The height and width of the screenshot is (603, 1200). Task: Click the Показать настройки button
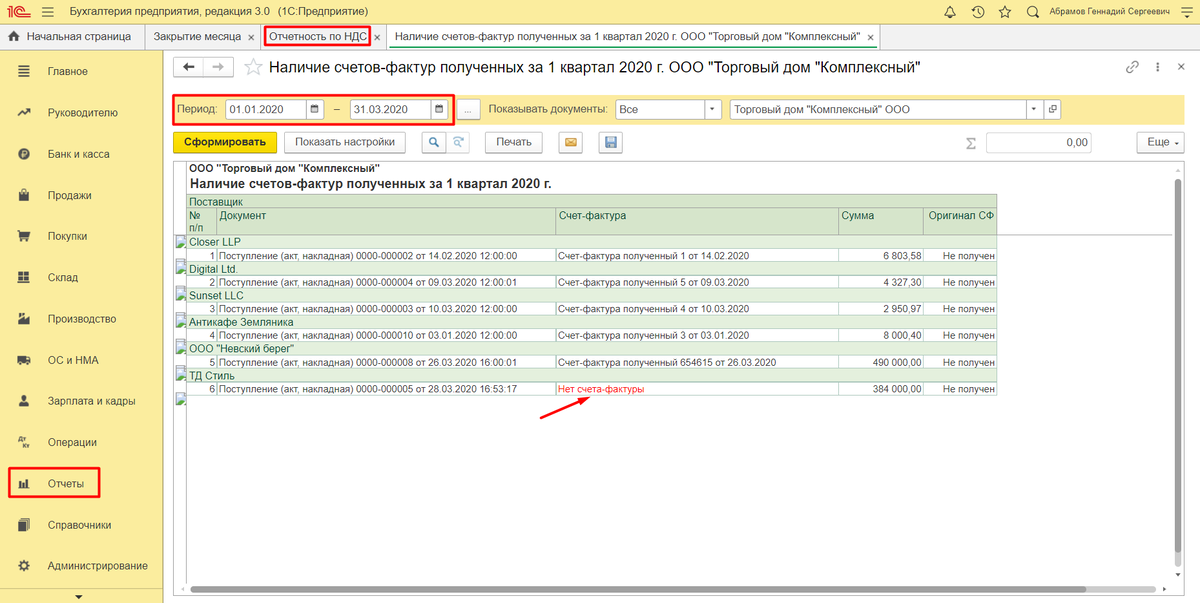pyautogui.click(x=346, y=142)
